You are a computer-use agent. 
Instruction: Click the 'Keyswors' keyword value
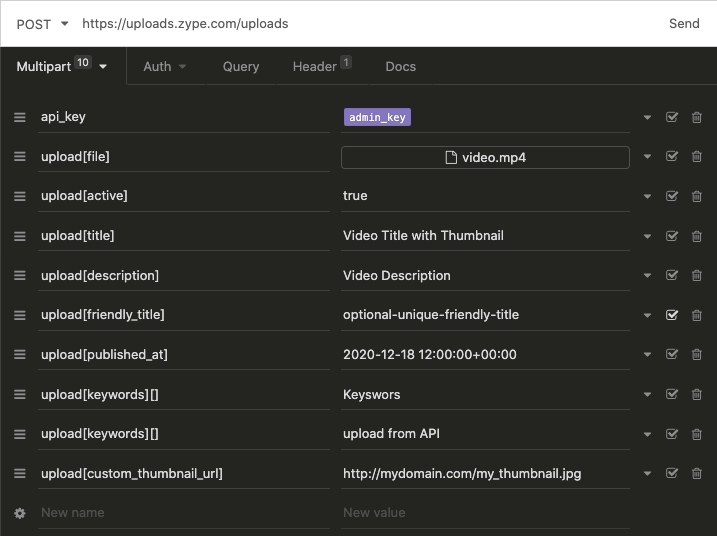click(x=371, y=394)
